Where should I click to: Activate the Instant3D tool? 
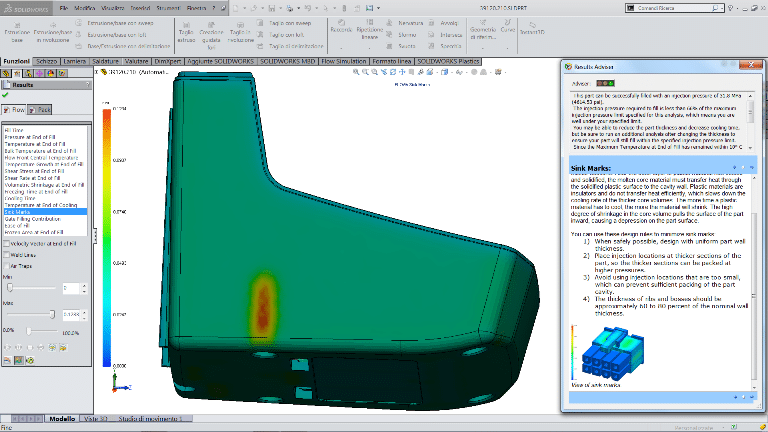[531, 24]
